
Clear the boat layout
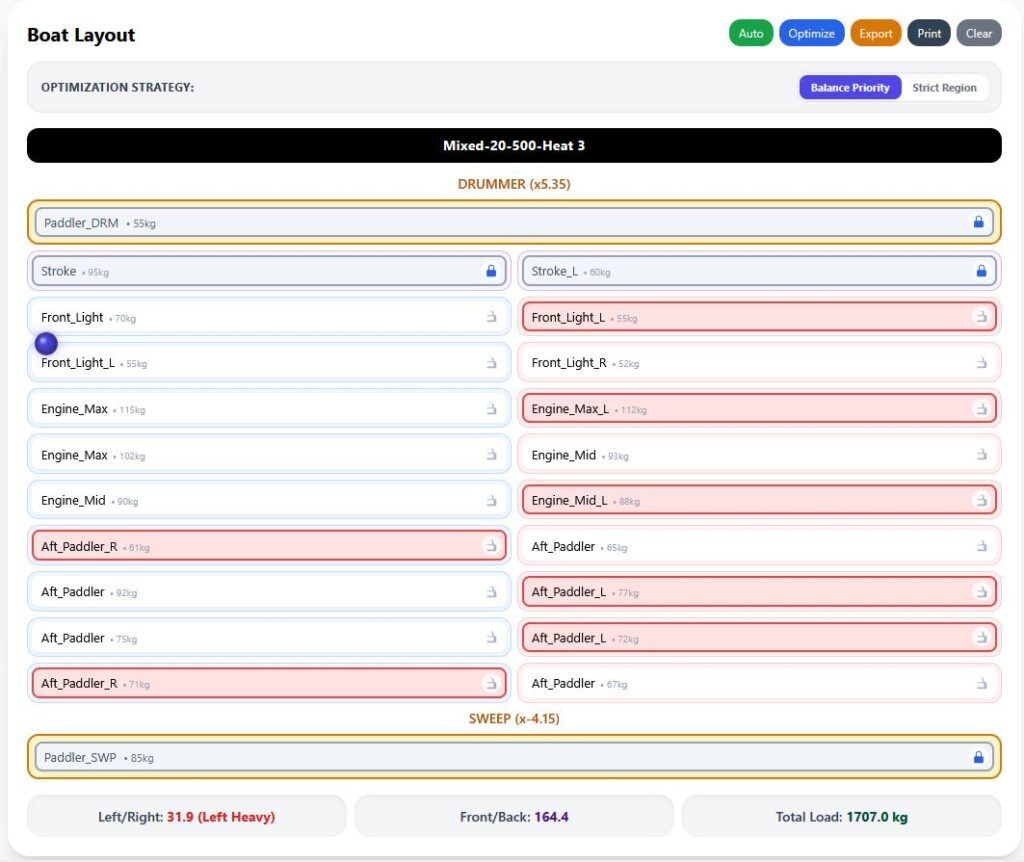coord(979,33)
